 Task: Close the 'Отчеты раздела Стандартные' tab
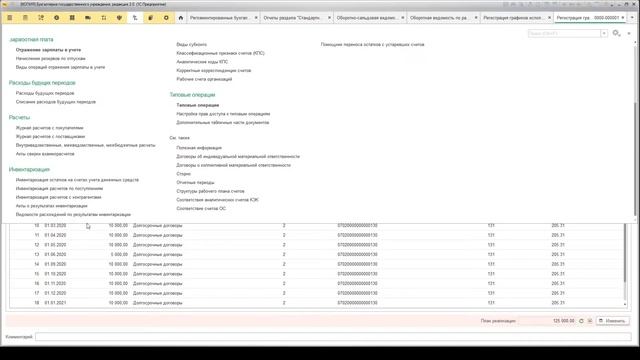(329, 18)
